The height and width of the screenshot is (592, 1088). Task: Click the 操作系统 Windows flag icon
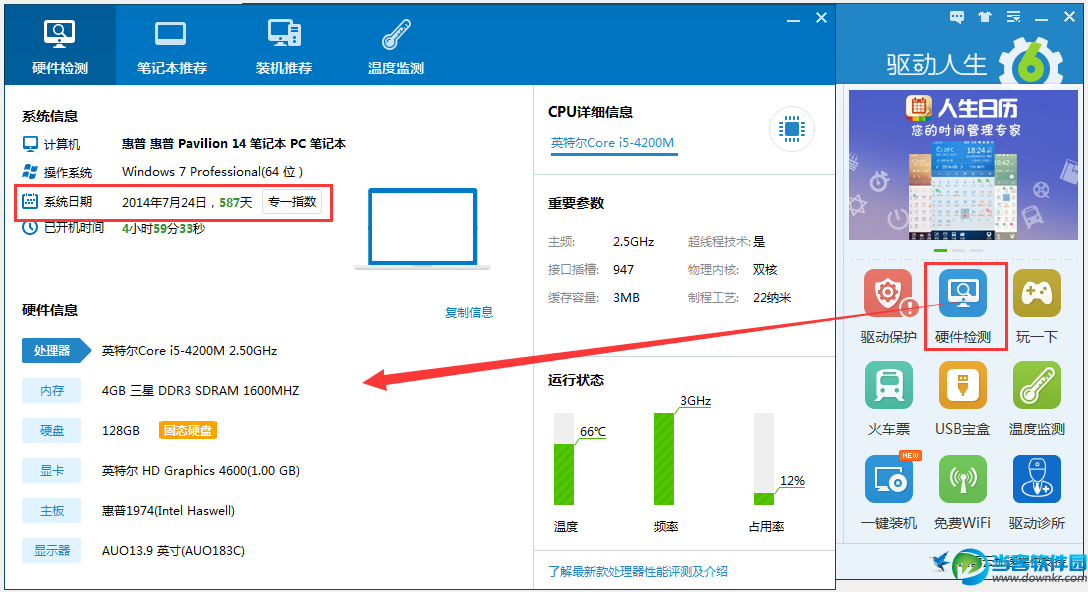click(x=30, y=171)
